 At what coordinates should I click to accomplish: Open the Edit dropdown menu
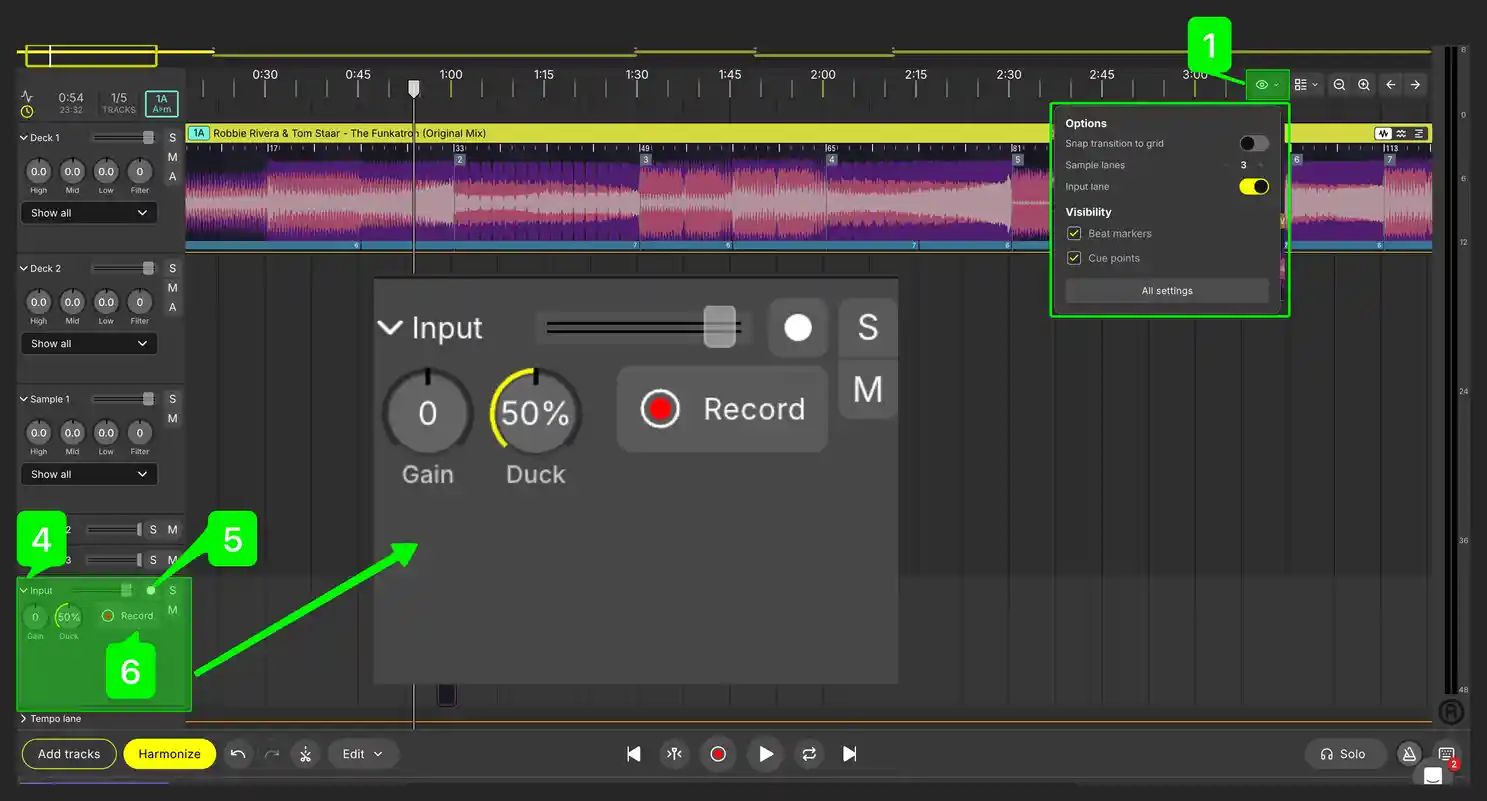coord(363,754)
